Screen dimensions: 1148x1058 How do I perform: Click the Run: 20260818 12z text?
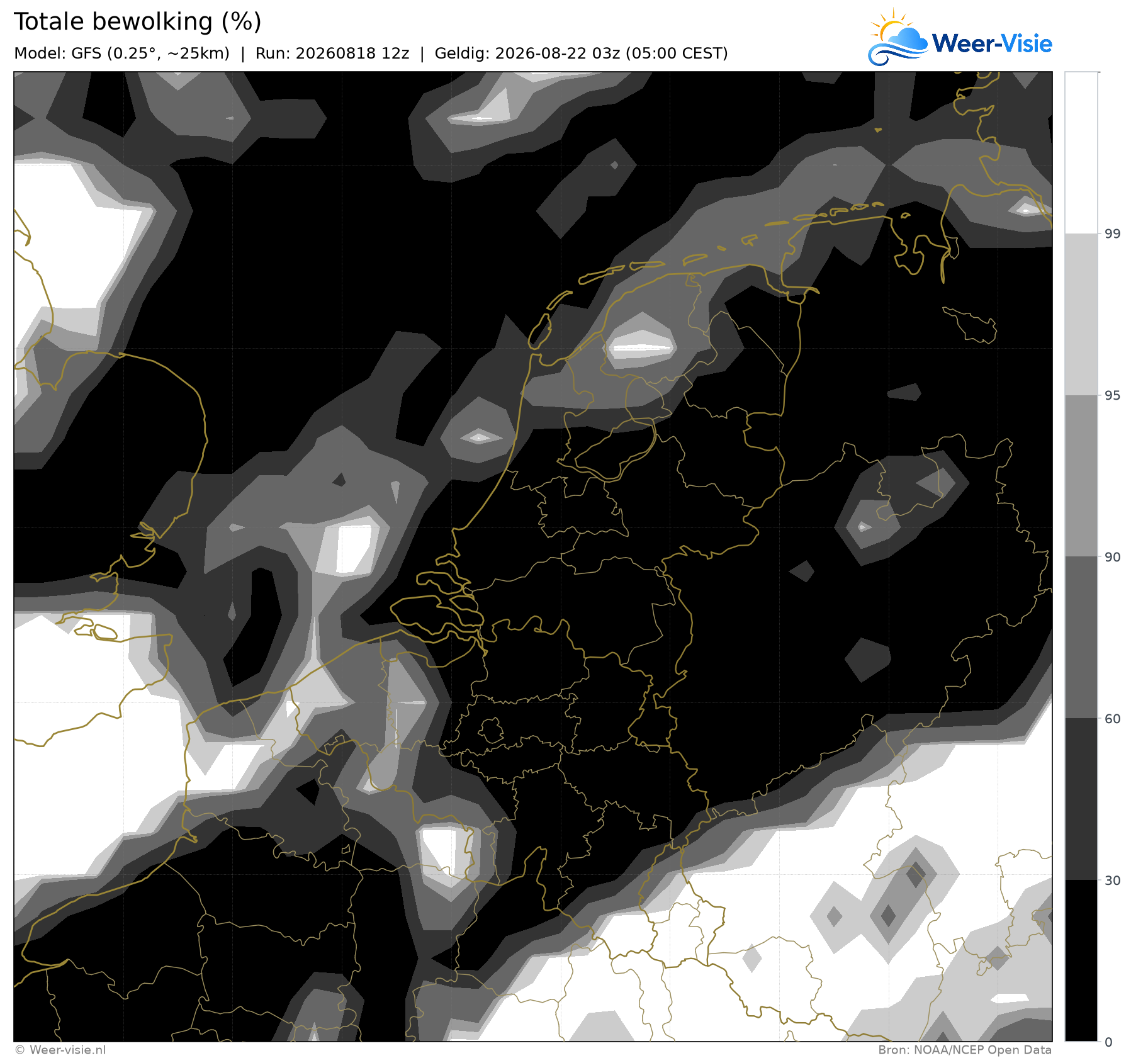[332, 53]
